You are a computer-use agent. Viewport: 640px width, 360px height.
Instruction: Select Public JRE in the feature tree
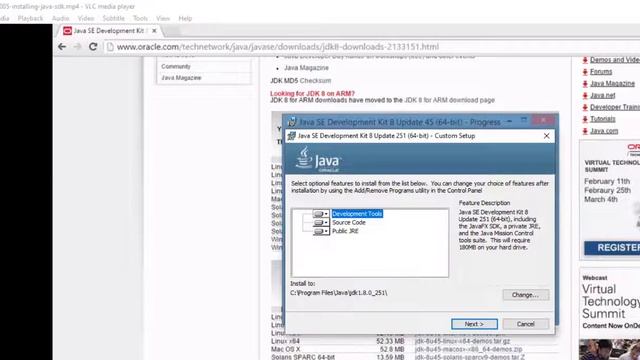point(345,231)
